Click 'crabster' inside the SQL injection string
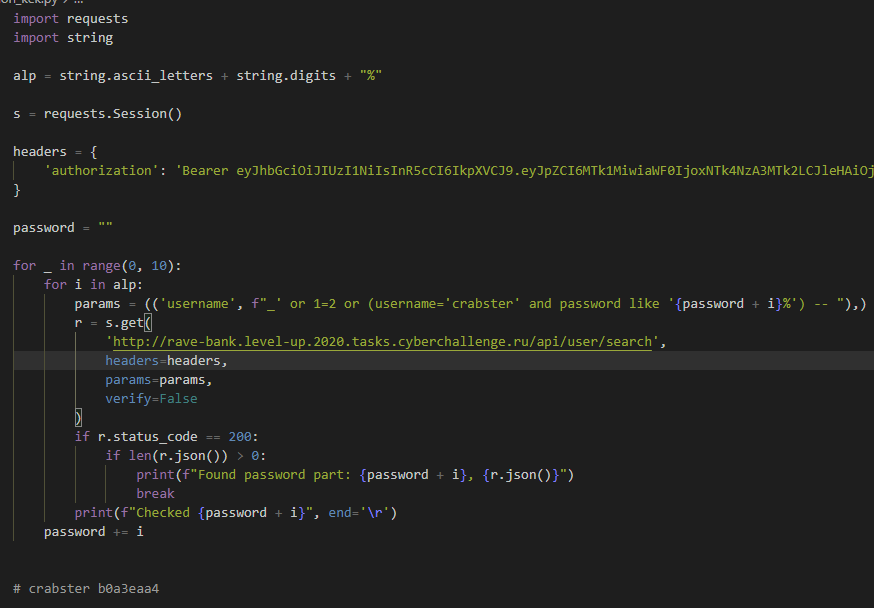874x608 pixels. click(x=482, y=304)
